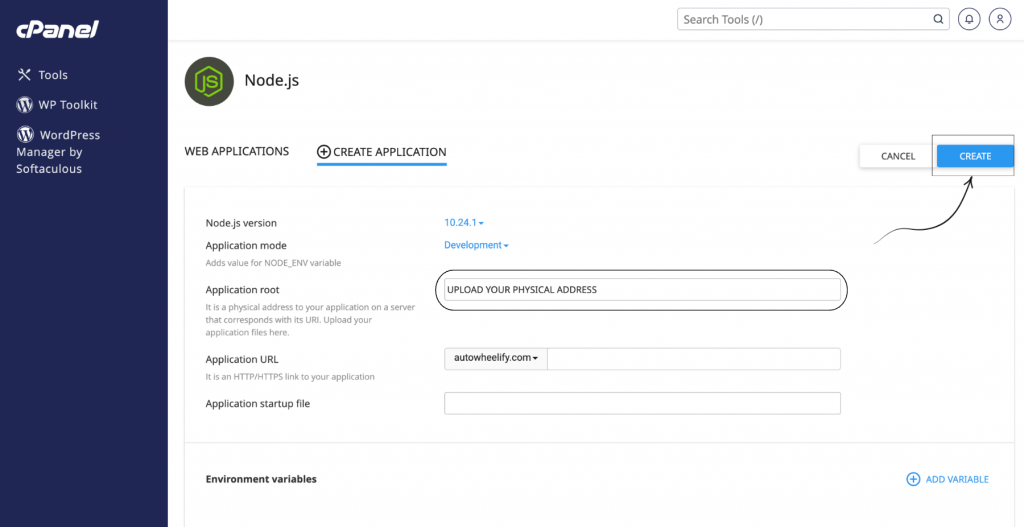The width and height of the screenshot is (1024, 527).
Task: Click the Tools wrench icon
Action: click(24, 74)
